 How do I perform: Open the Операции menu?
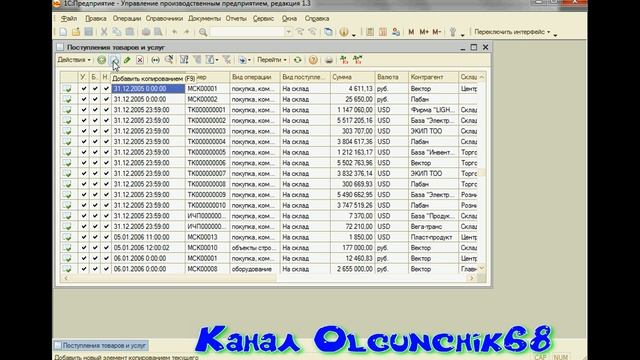127,18
